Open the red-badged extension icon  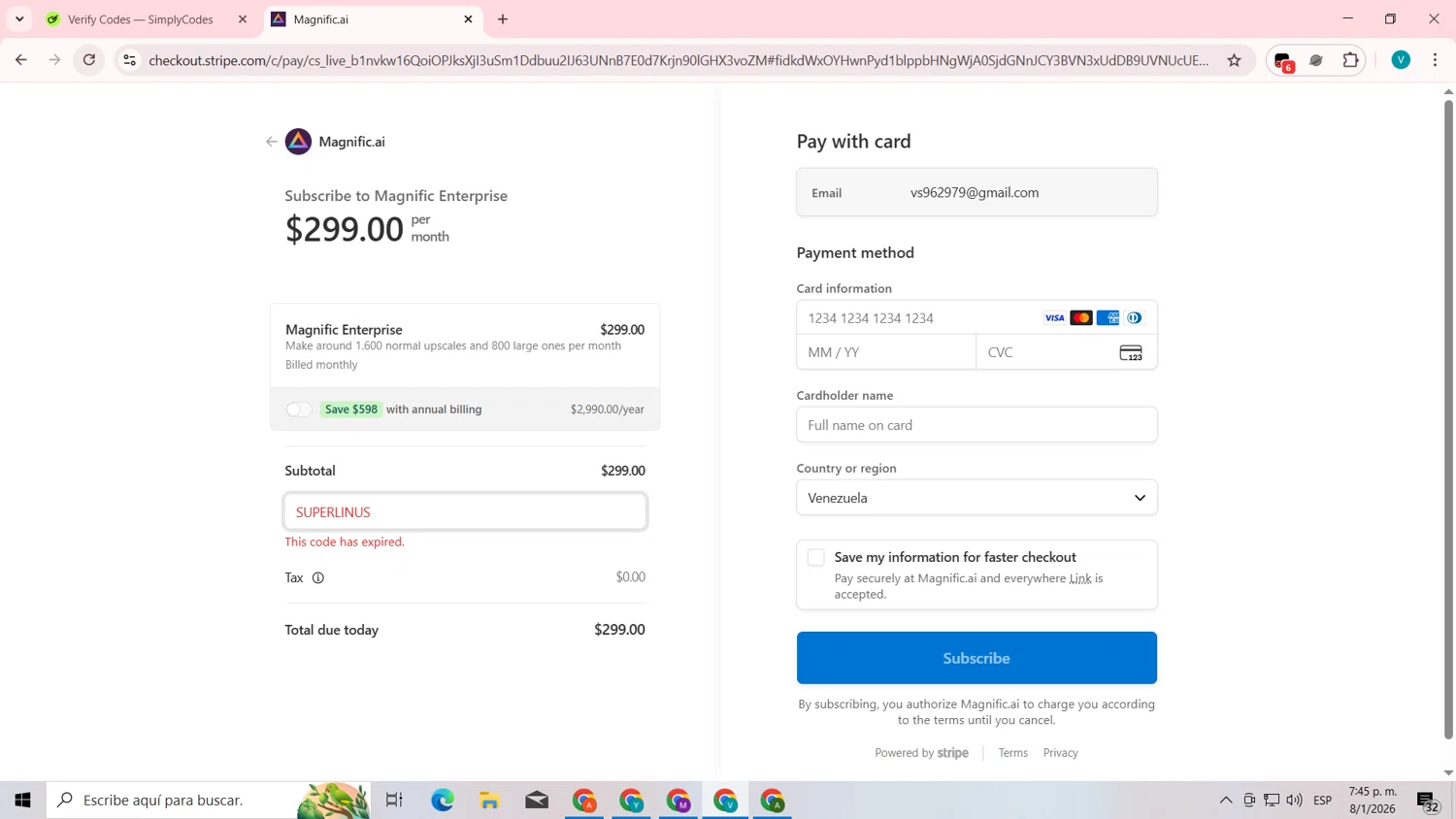coord(1283,61)
